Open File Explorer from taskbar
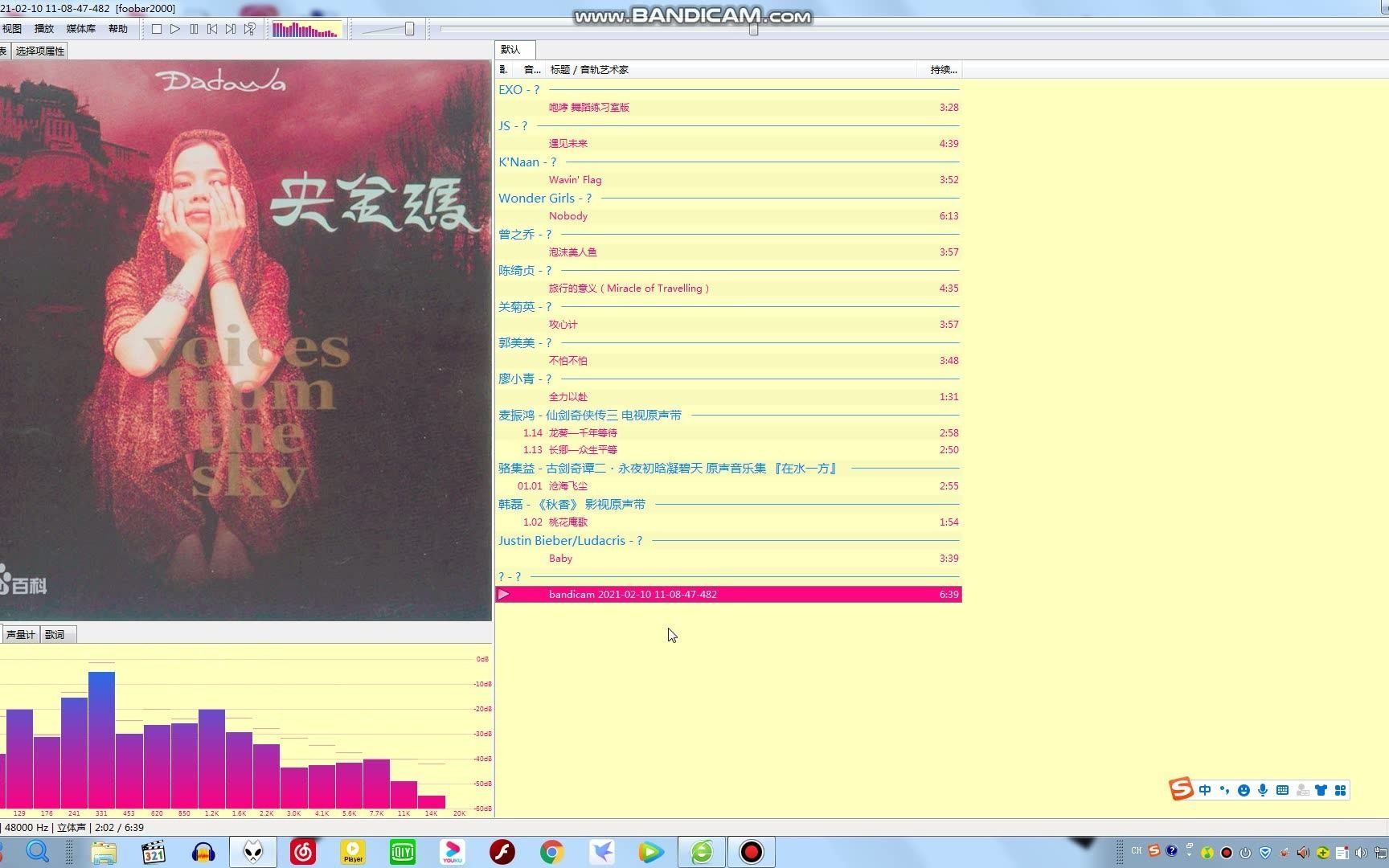 [103, 852]
